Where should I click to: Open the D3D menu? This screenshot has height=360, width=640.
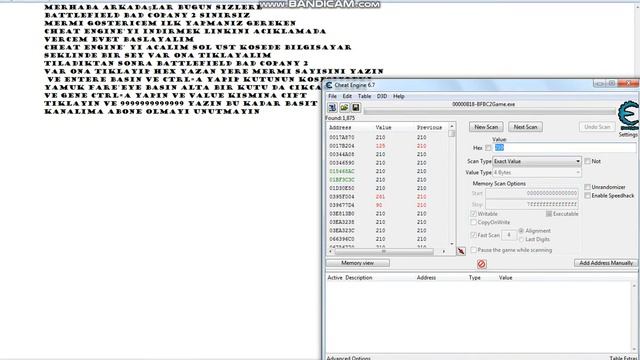tap(382, 96)
